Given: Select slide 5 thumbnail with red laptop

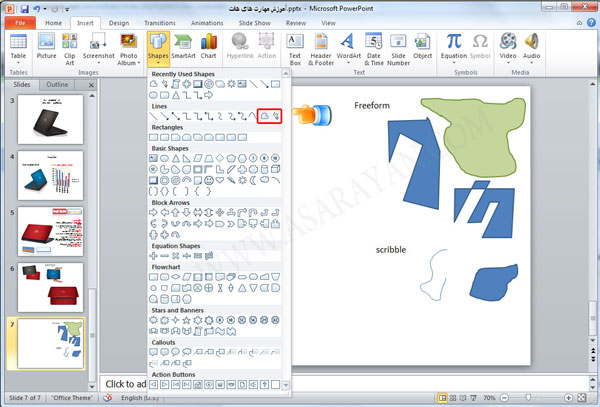Looking at the screenshot, I should click(x=50, y=231).
